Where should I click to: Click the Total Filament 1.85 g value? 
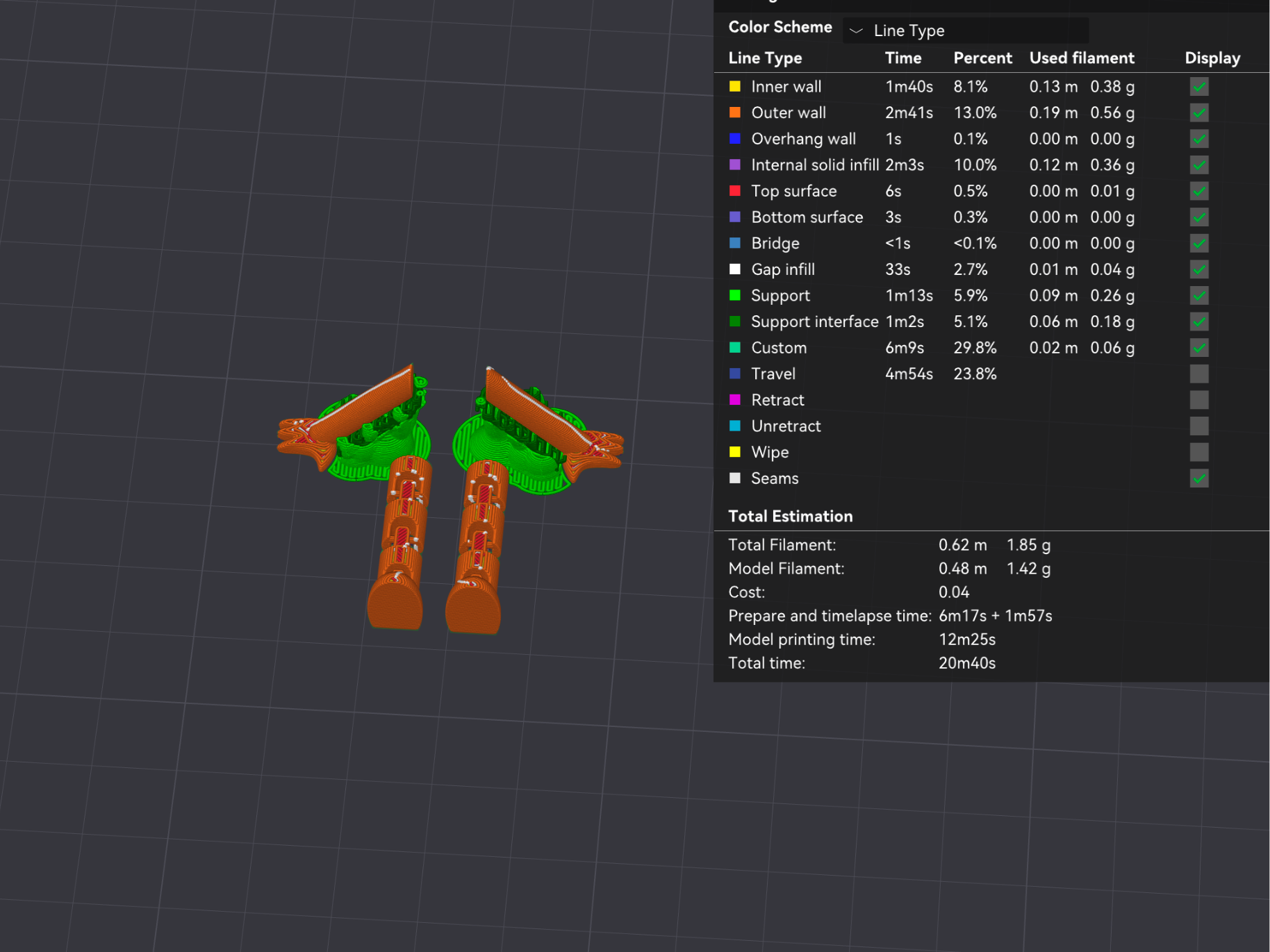1028,545
